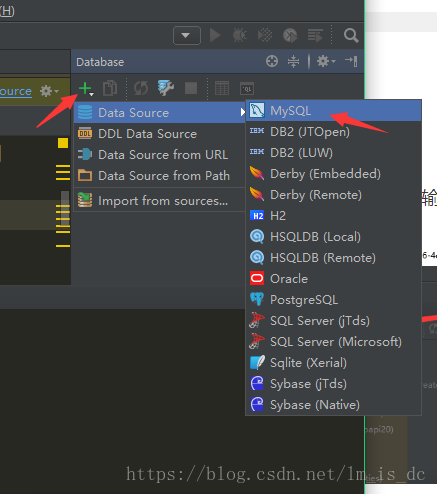This screenshot has height=494, width=437.
Task: Click the green plus add icon
Action: 86,89
